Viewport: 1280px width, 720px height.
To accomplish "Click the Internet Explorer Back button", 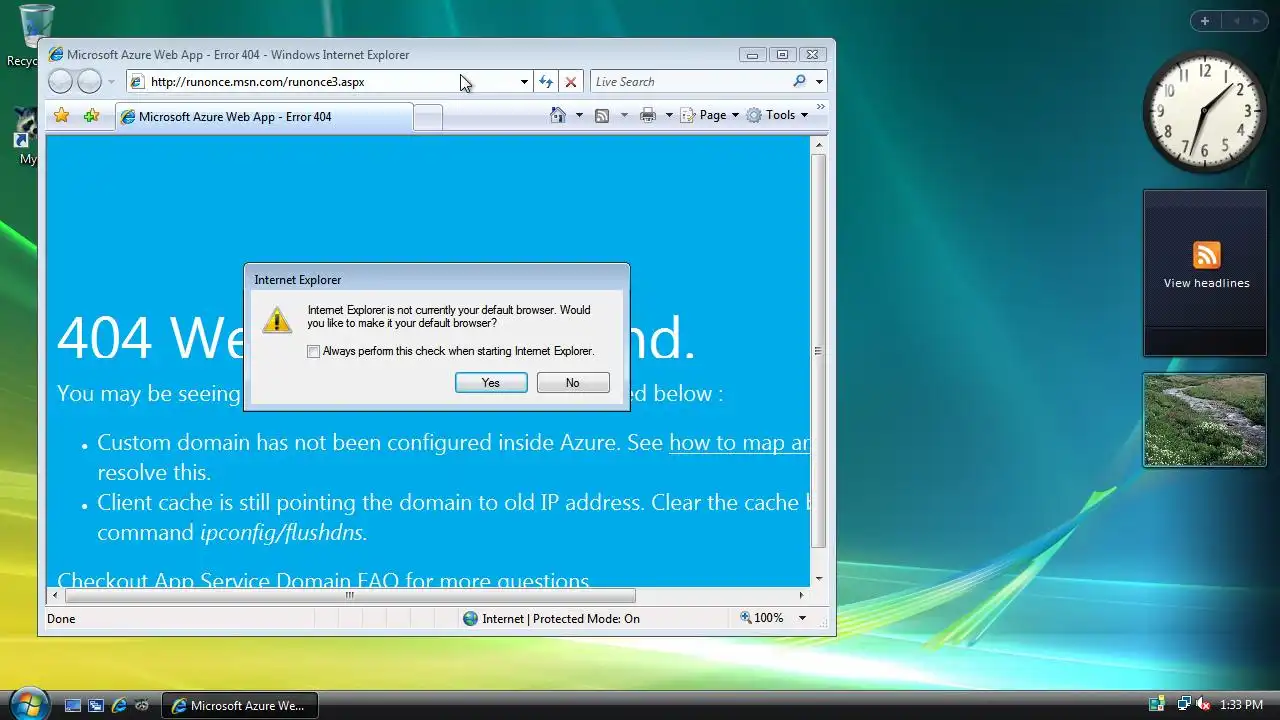I will (61, 82).
